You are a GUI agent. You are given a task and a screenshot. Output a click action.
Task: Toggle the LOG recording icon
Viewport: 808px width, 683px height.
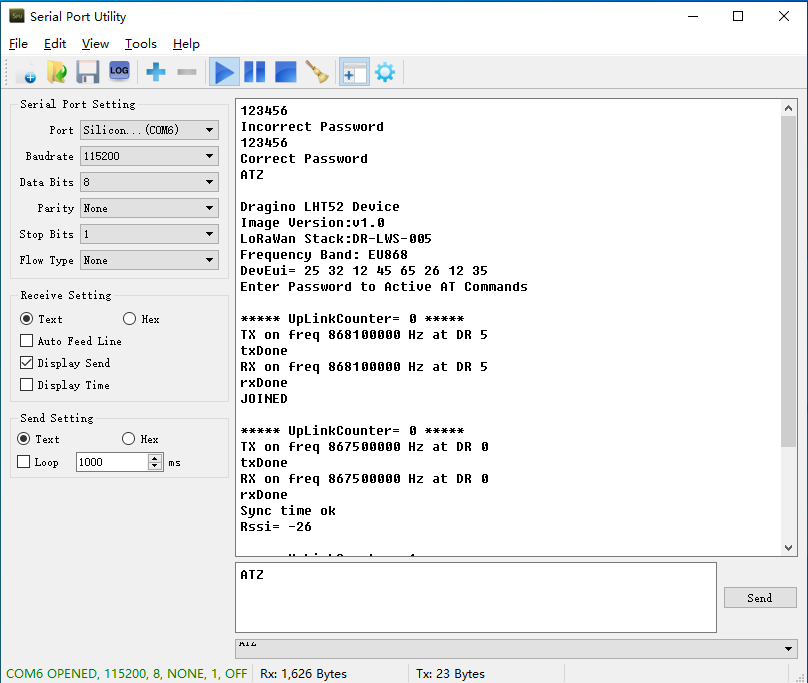(119, 71)
